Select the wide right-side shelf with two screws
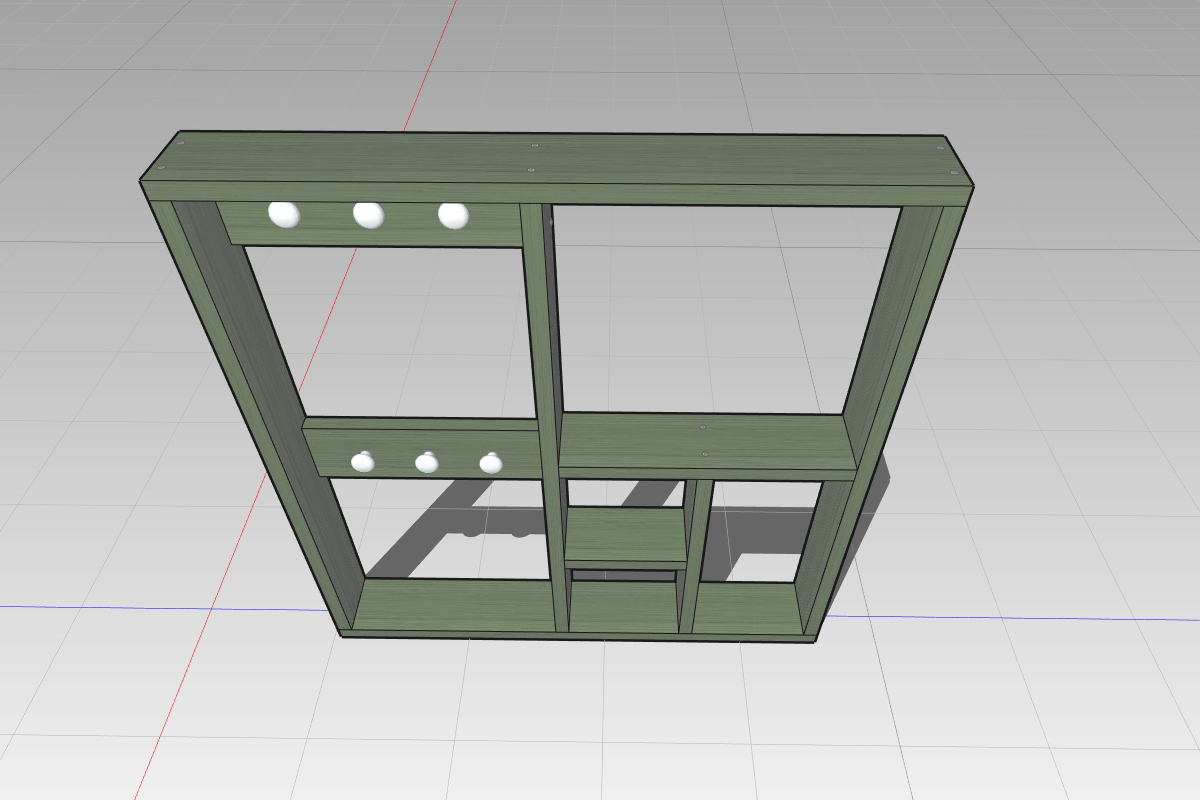Image resolution: width=1200 pixels, height=800 pixels. pos(707,445)
